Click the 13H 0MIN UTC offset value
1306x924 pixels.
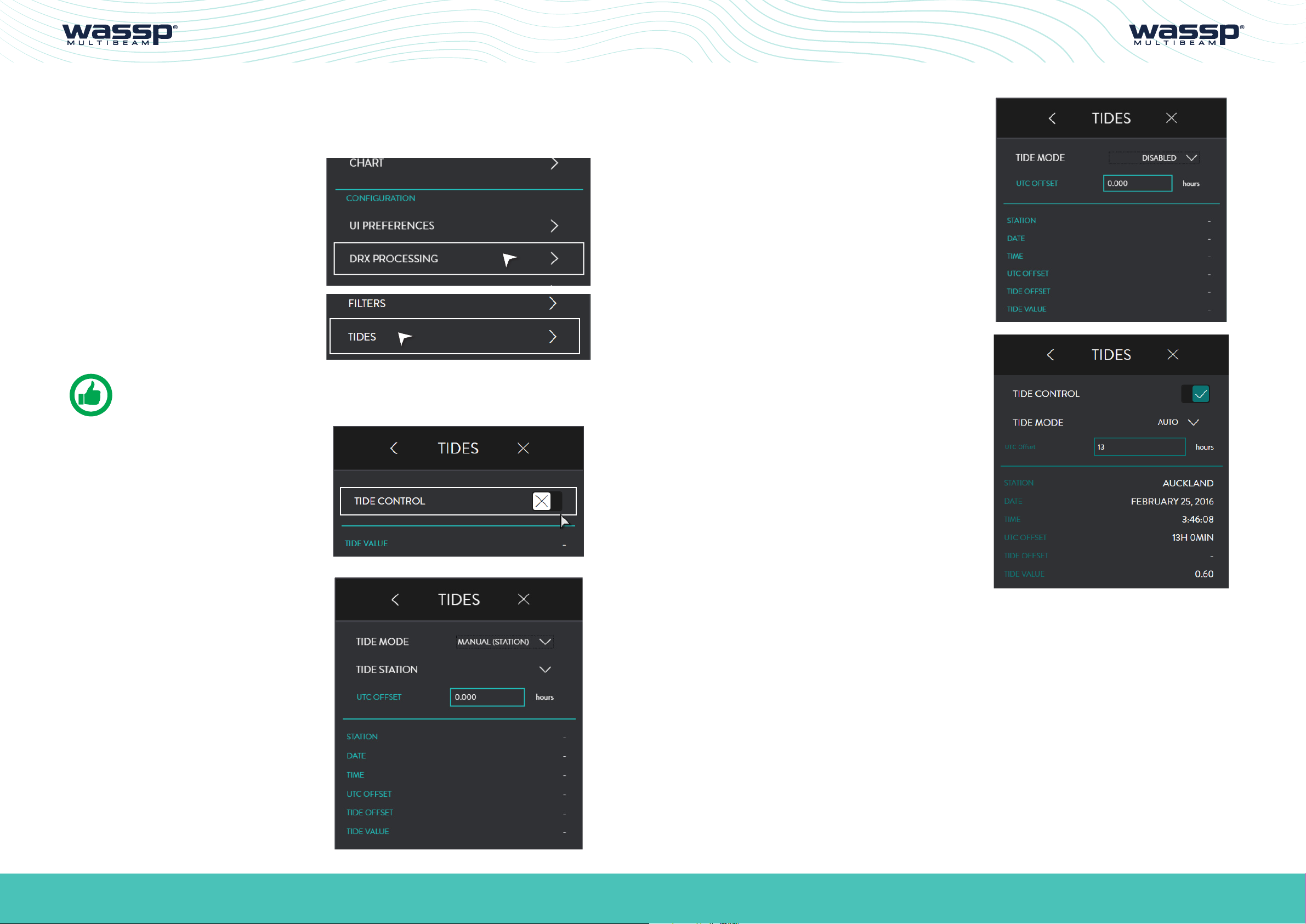(x=1193, y=537)
